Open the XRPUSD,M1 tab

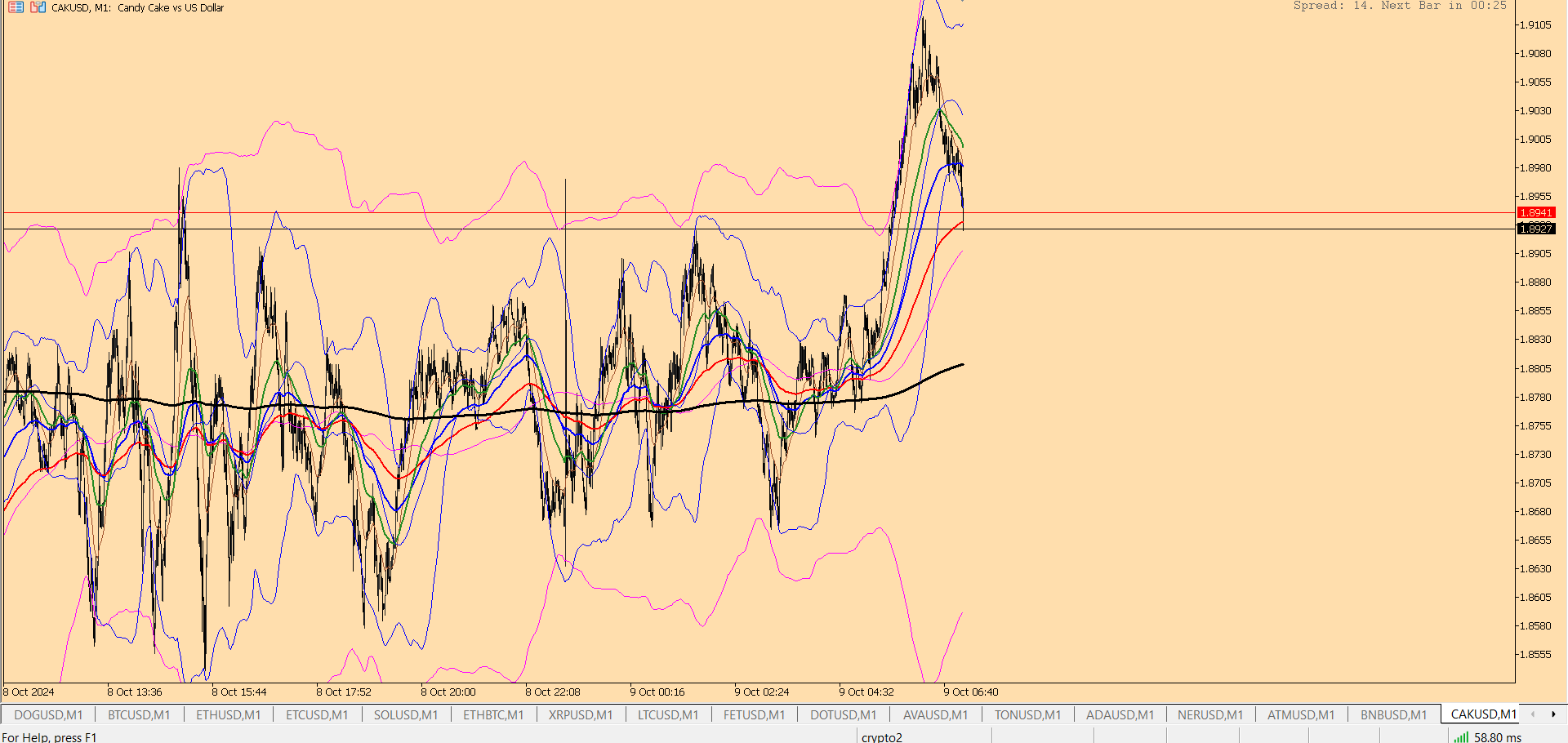581,715
